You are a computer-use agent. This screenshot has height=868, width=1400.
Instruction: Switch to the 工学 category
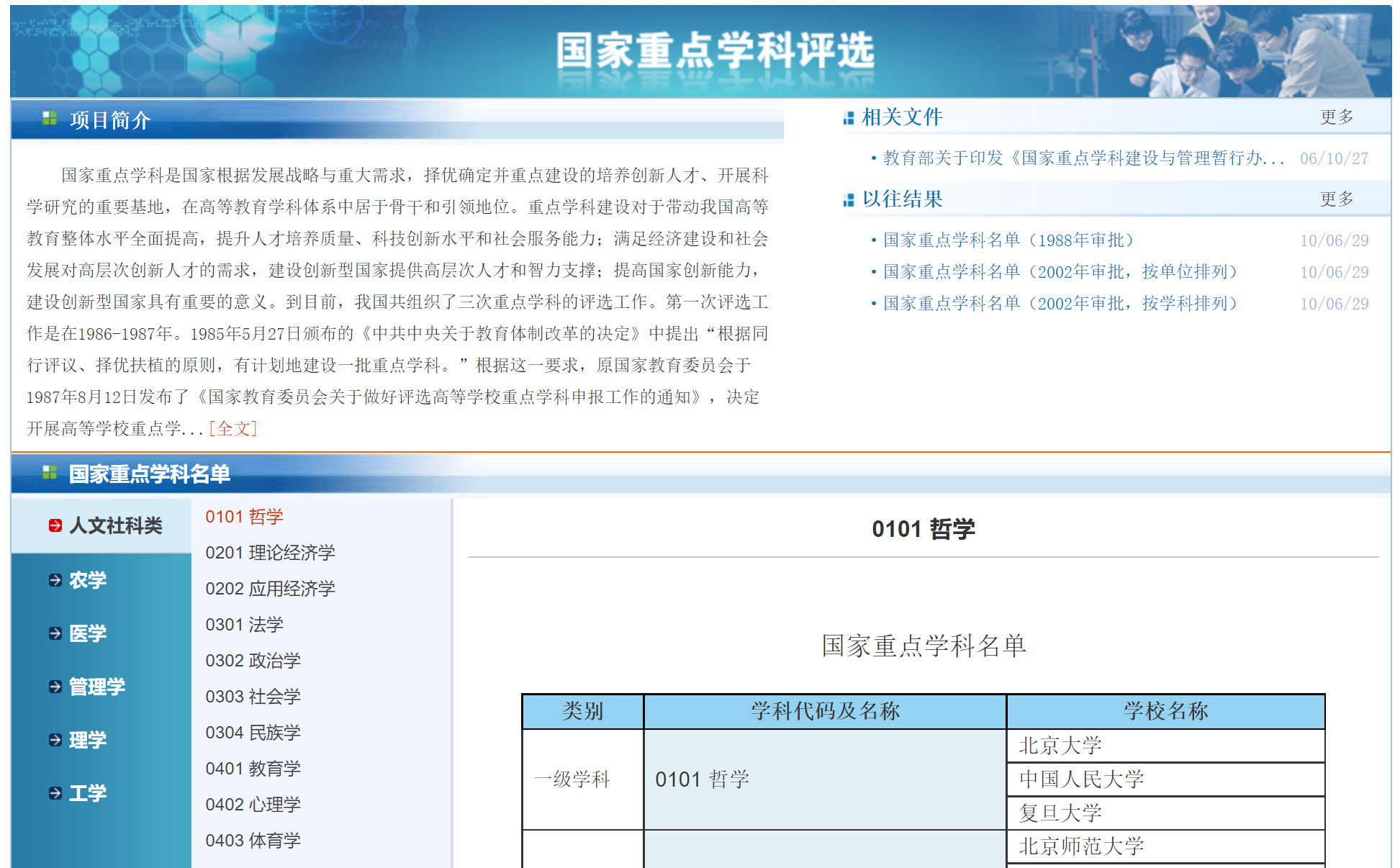coord(88,793)
